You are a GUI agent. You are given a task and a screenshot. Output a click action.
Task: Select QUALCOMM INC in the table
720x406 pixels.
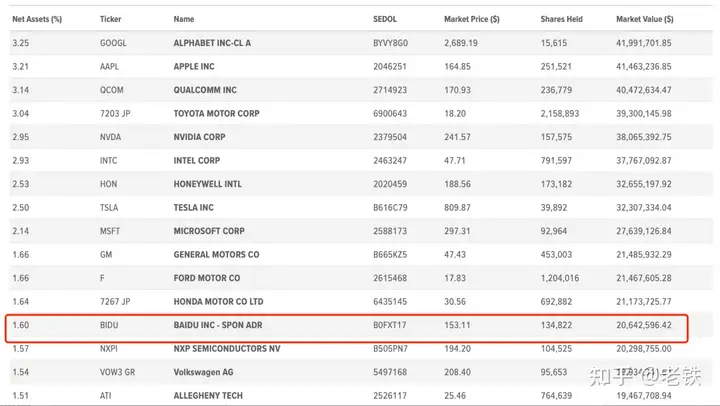[x=205, y=90]
